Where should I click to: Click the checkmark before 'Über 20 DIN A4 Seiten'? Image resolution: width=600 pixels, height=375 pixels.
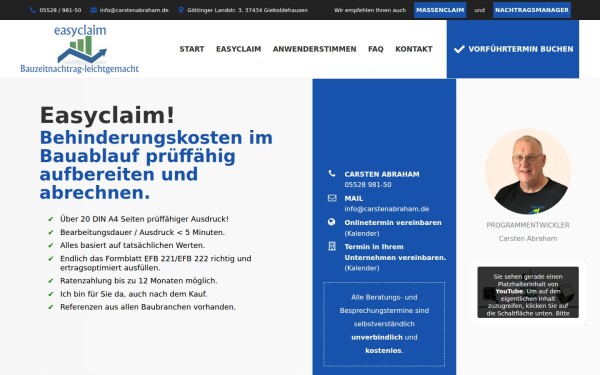[x=51, y=219]
